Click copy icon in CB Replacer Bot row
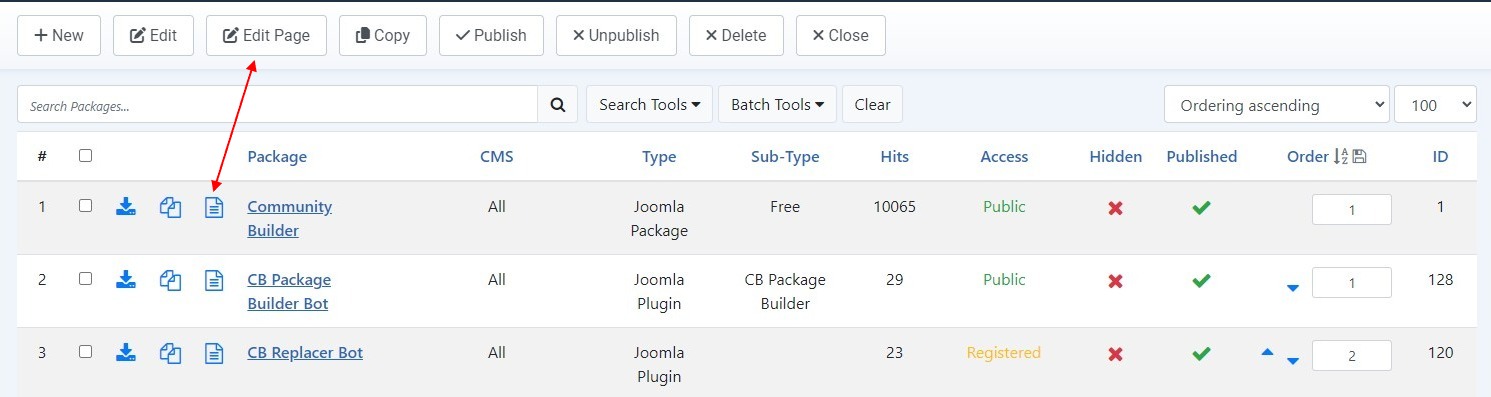 point(171,353)
